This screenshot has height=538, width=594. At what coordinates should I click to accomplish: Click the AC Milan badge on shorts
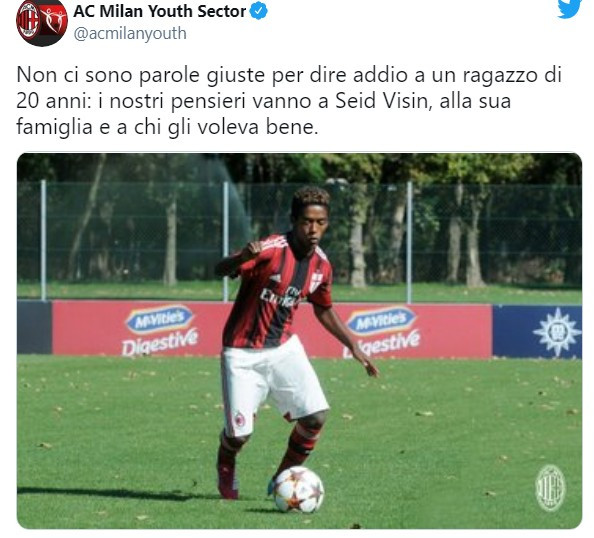(239, 419)
